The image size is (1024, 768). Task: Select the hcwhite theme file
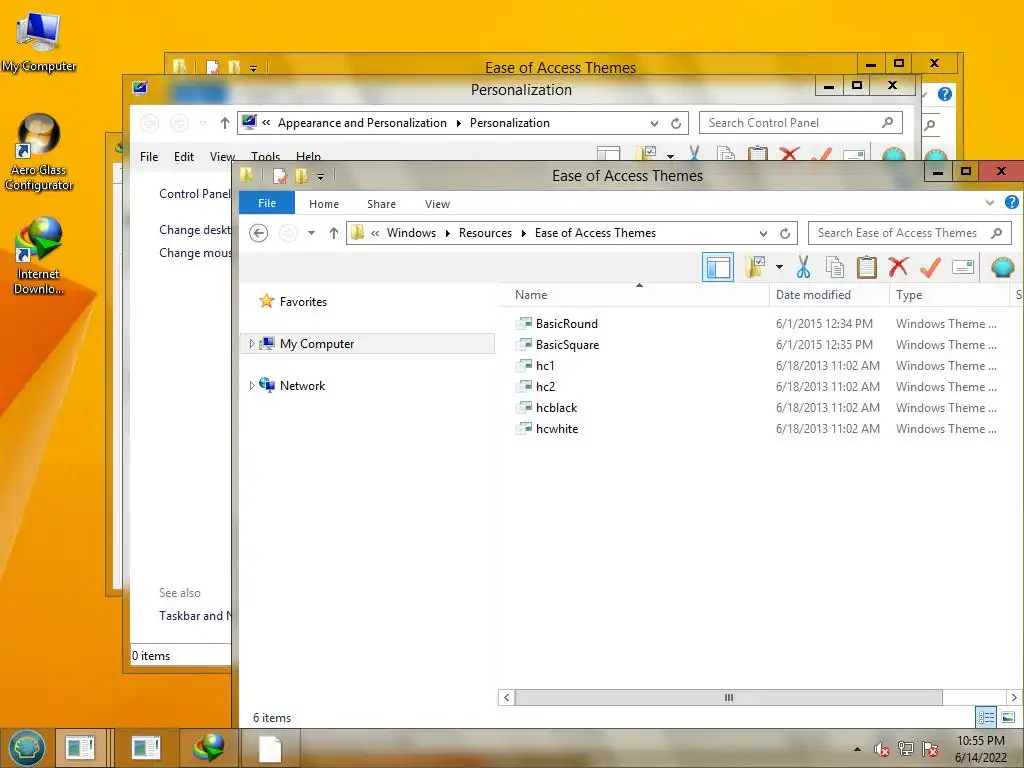point(557,428)
